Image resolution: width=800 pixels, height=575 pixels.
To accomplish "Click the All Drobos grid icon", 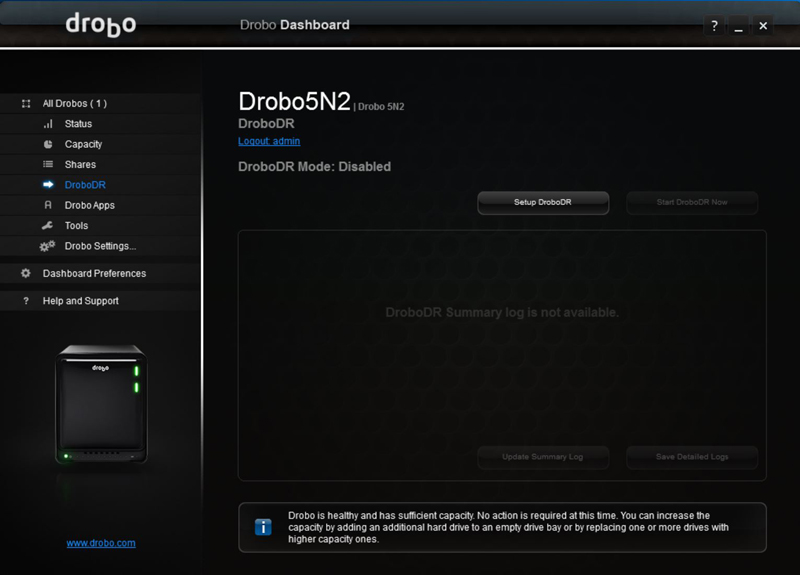I will click(26, 104).
